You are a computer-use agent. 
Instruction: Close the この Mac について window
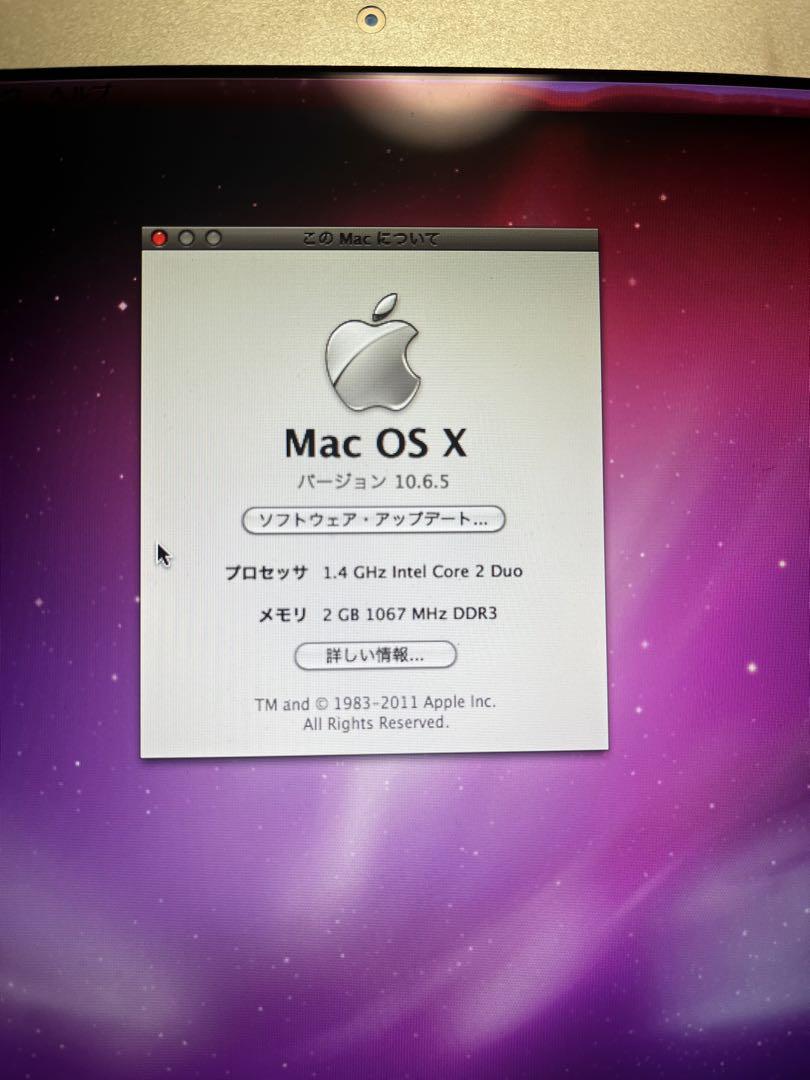[159, 238]
